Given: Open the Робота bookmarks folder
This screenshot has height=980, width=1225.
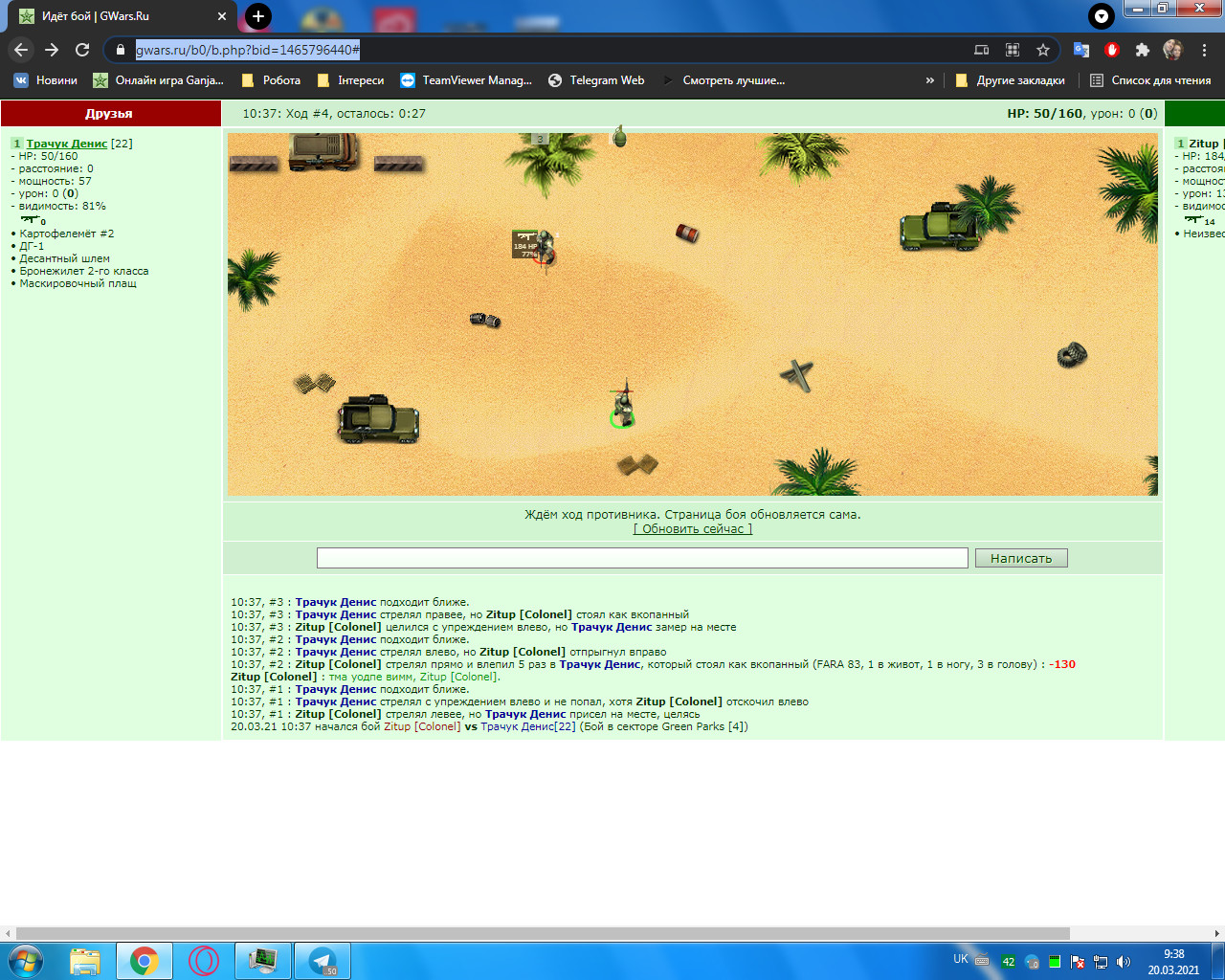Looking at the screenshot, I should (271, 80).
